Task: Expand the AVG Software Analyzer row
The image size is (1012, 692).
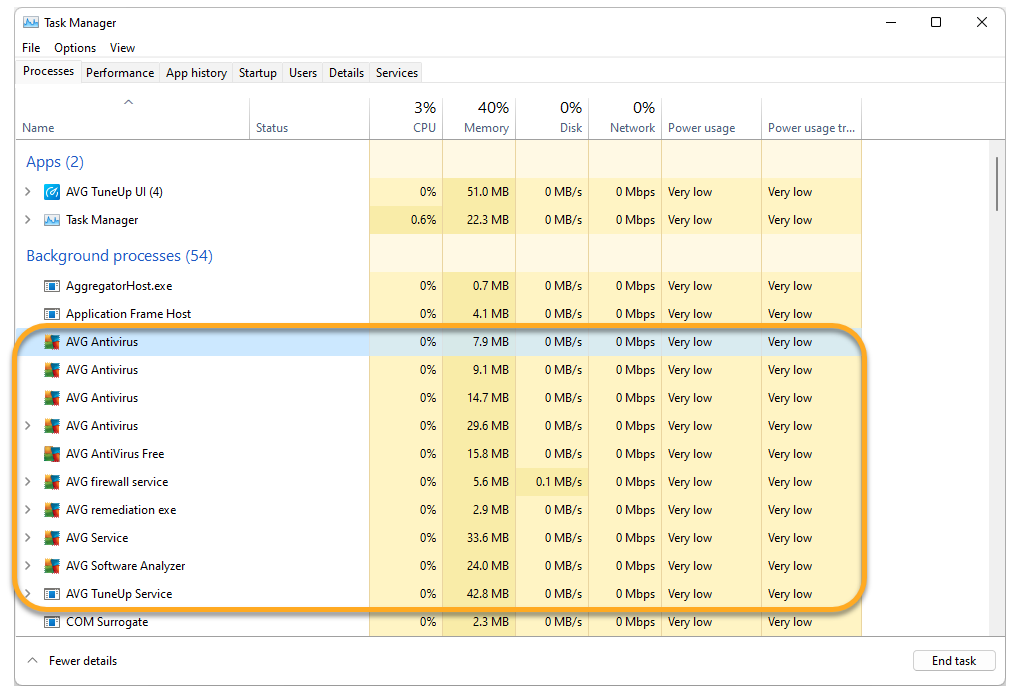Action: pos(28,566)
